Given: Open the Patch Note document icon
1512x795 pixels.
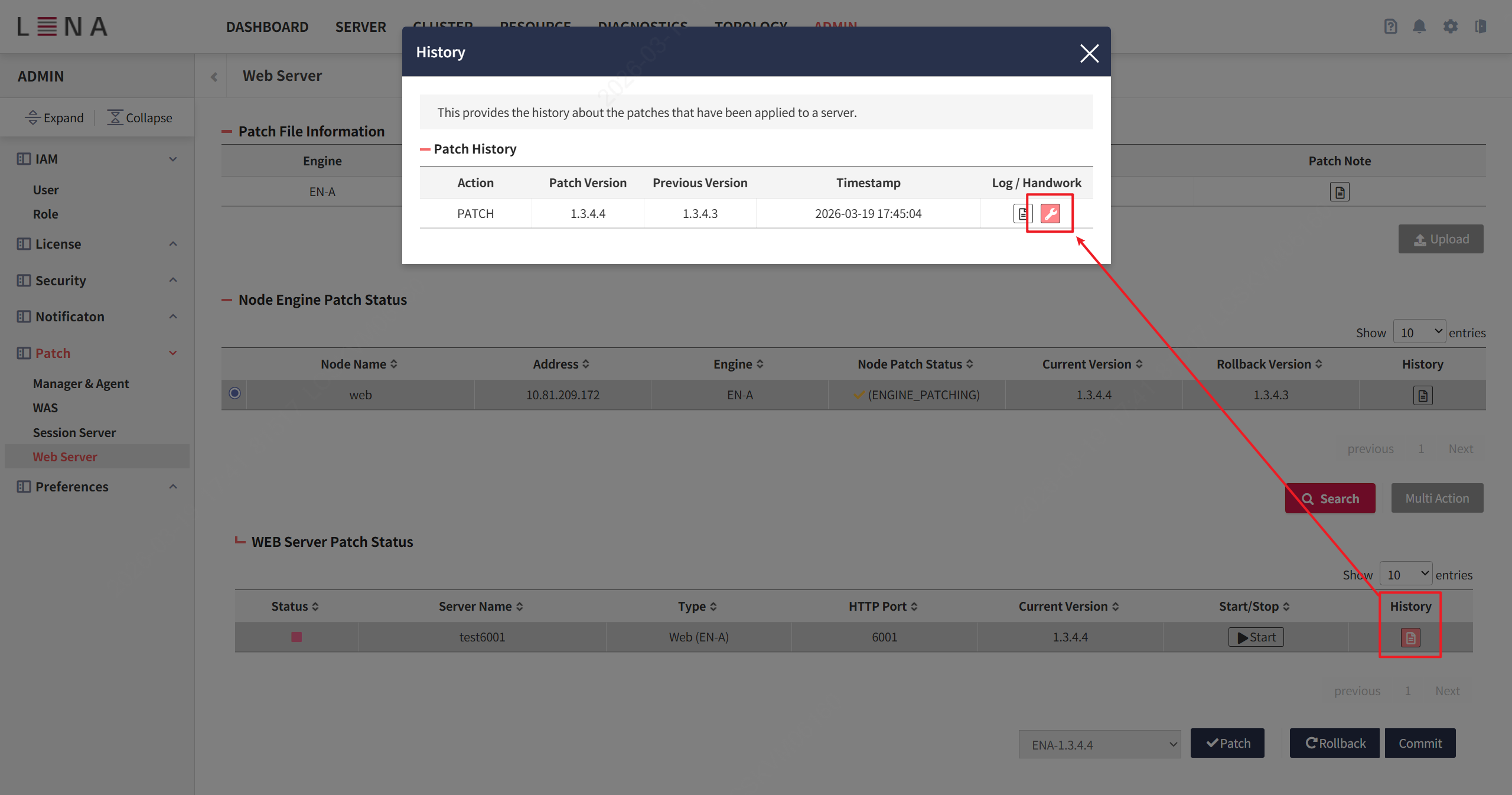Looking at the screenshot, I should 1340,192.
